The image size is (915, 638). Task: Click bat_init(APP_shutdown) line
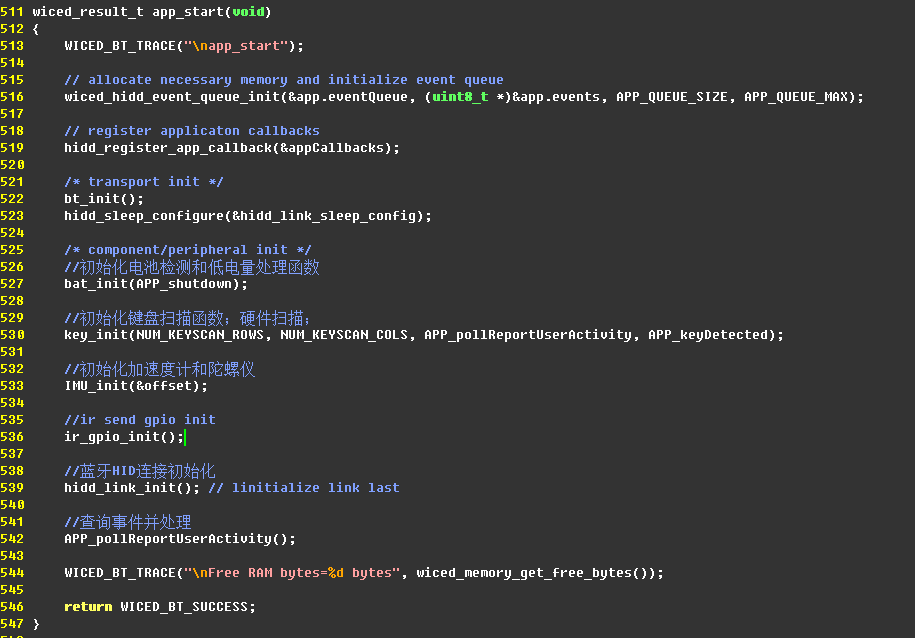tap(156, 284)
